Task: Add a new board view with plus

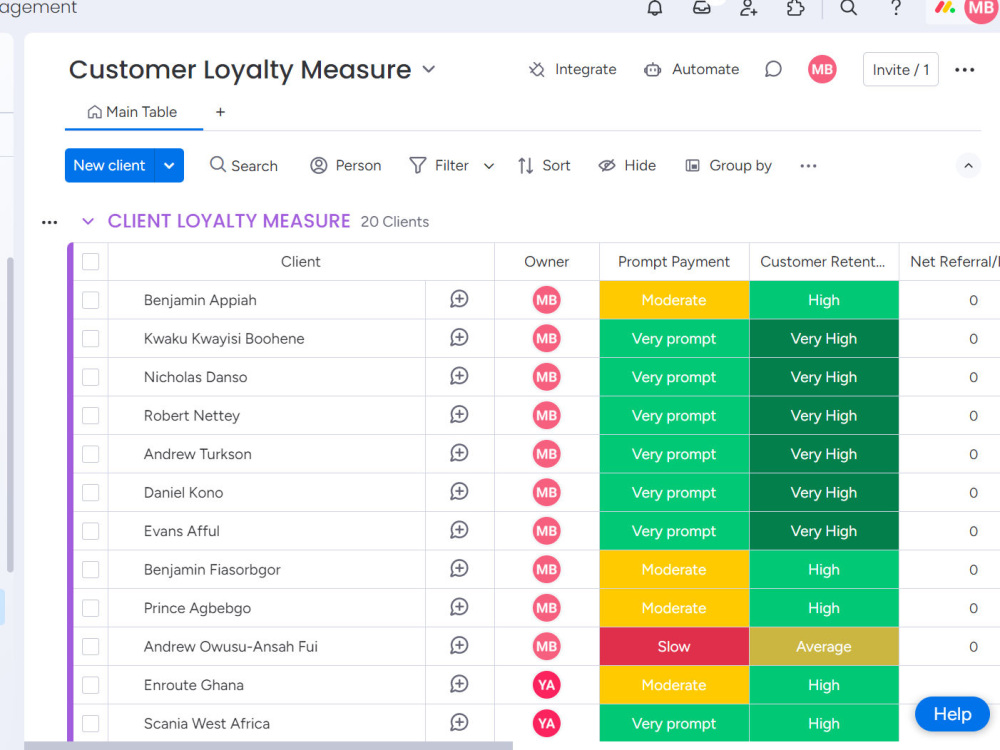Action: (220, 112)
